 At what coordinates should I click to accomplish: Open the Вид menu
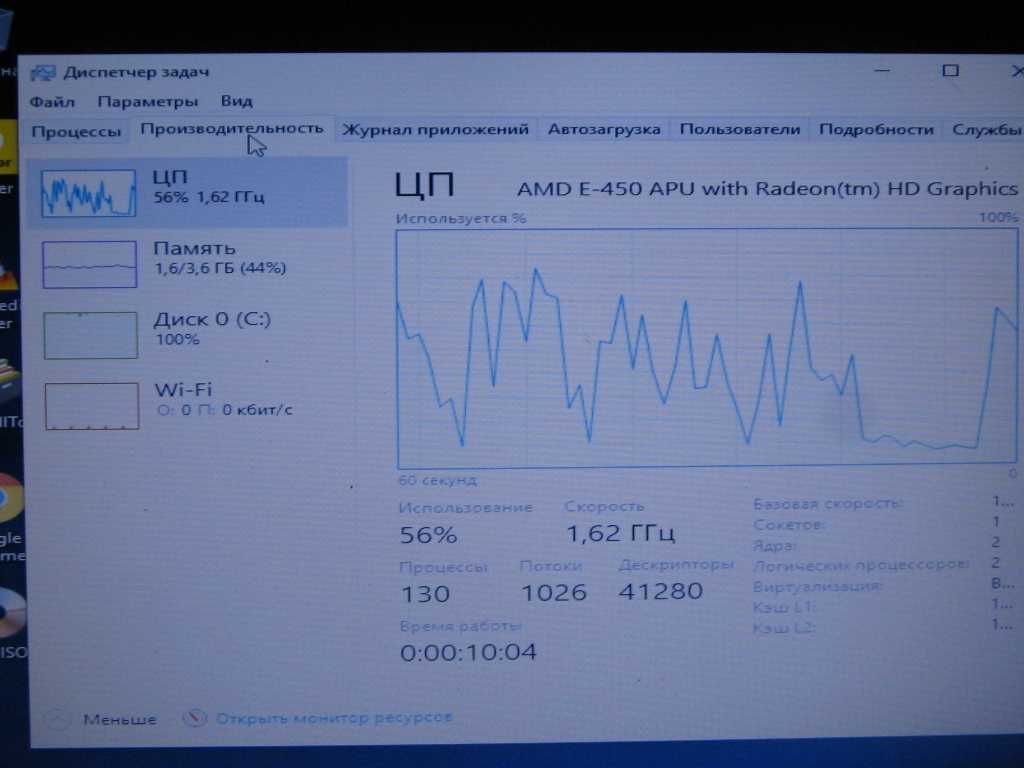[x=236, y=101]
